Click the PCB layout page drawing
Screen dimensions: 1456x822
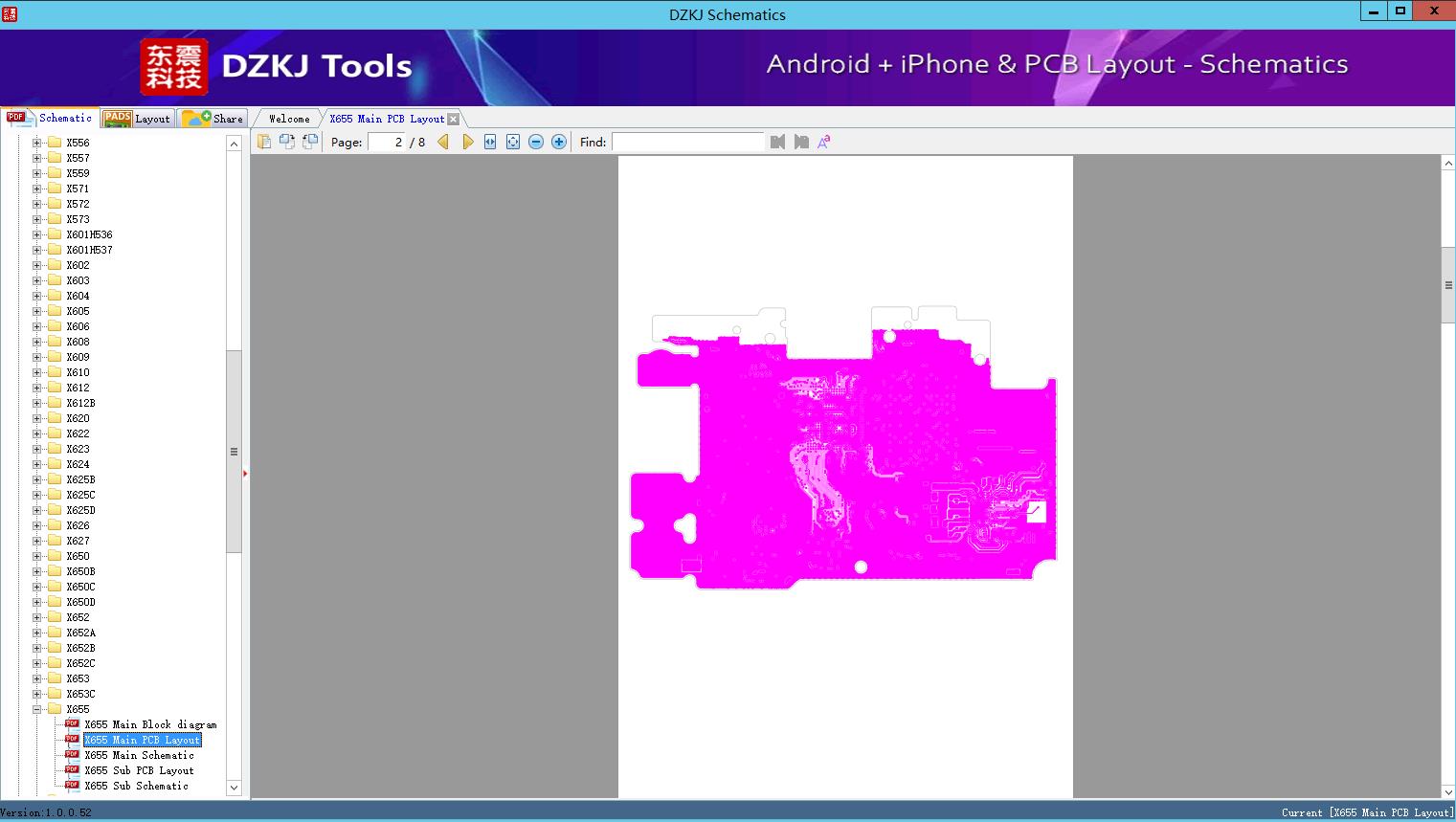(845, 477)
